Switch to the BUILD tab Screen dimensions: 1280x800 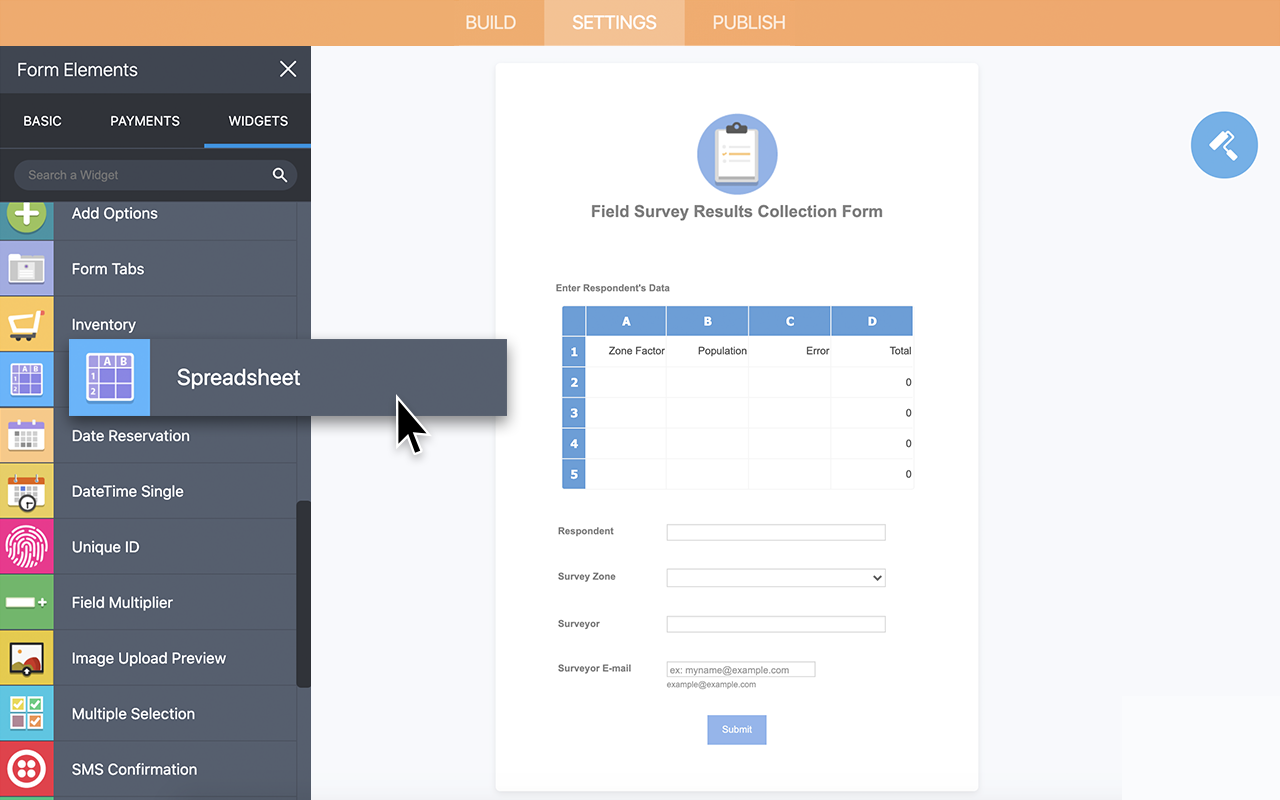coord(491,22)
